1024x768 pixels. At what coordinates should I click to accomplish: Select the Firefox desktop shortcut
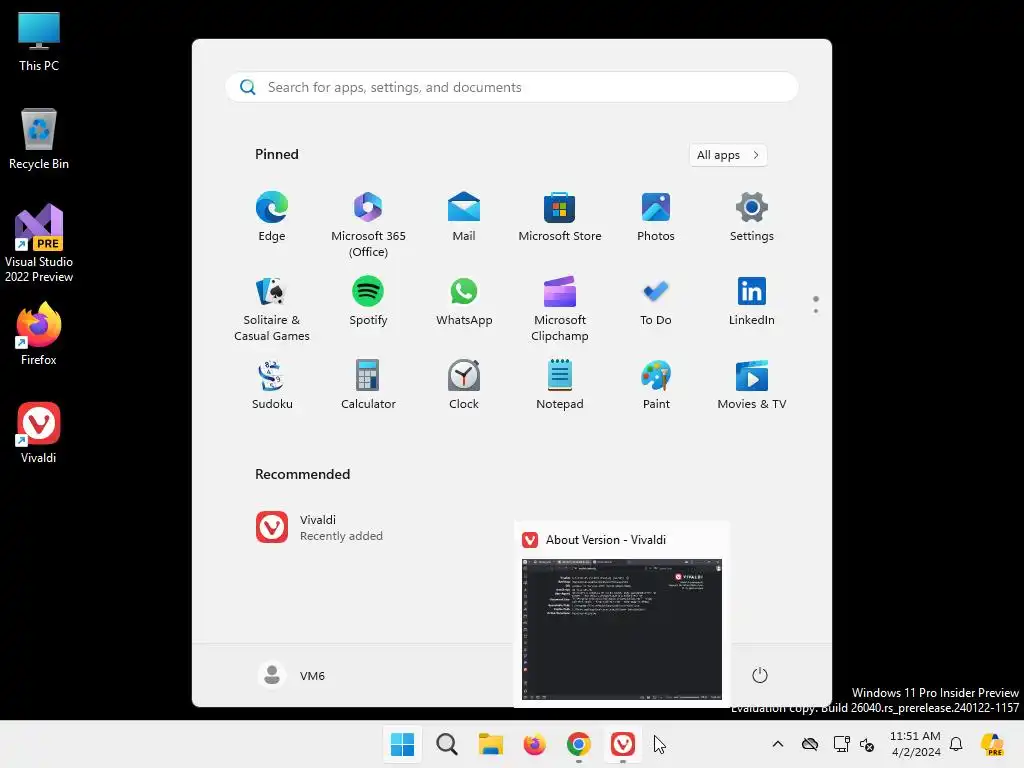pos(39,334)
